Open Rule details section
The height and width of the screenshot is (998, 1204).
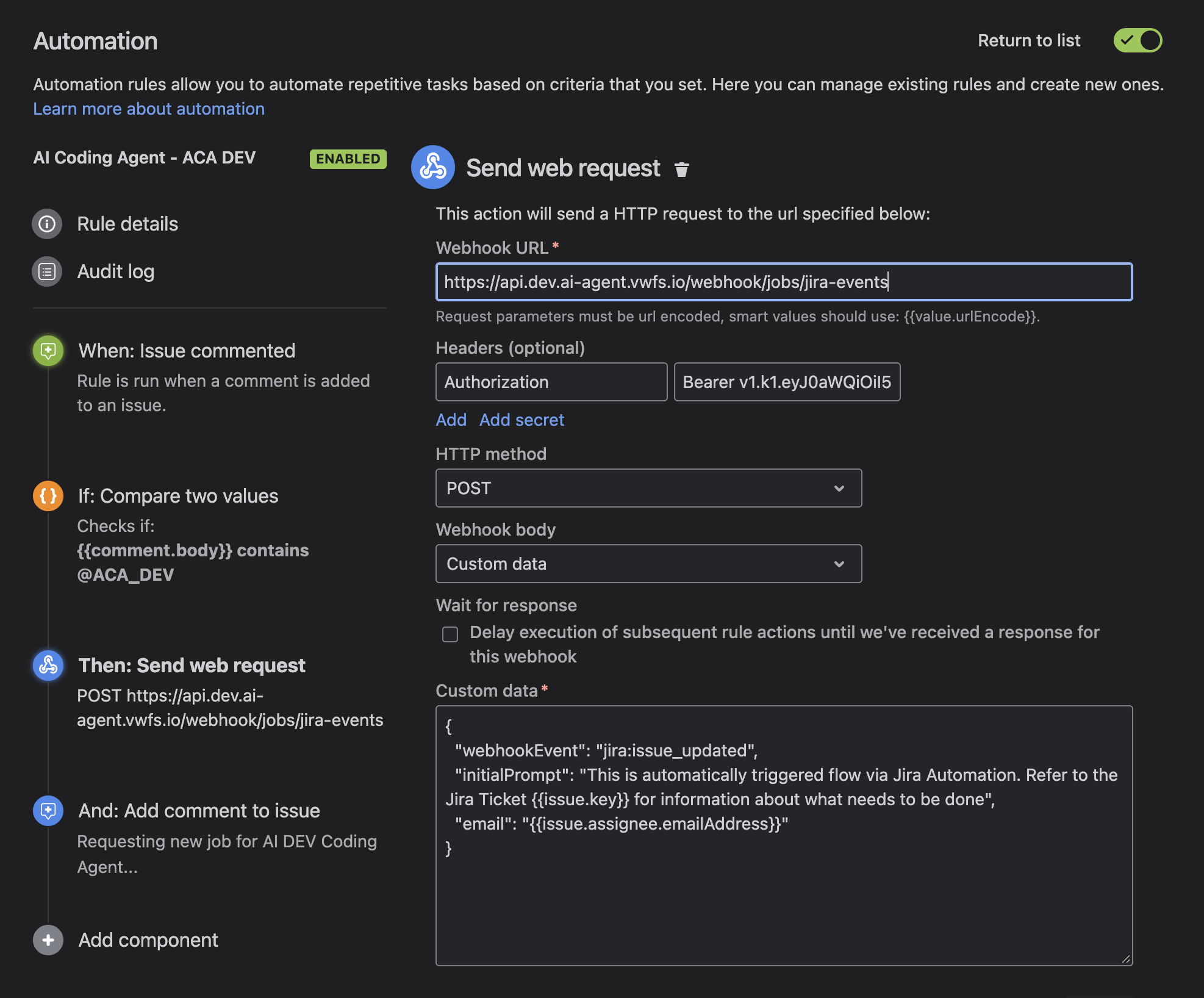pos(127,224)
